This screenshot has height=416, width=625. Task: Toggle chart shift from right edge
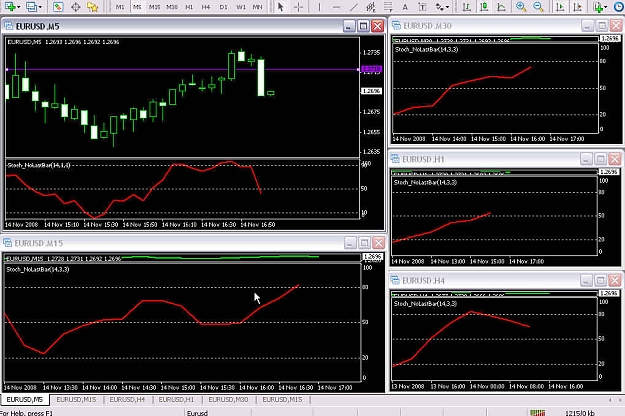577,7
